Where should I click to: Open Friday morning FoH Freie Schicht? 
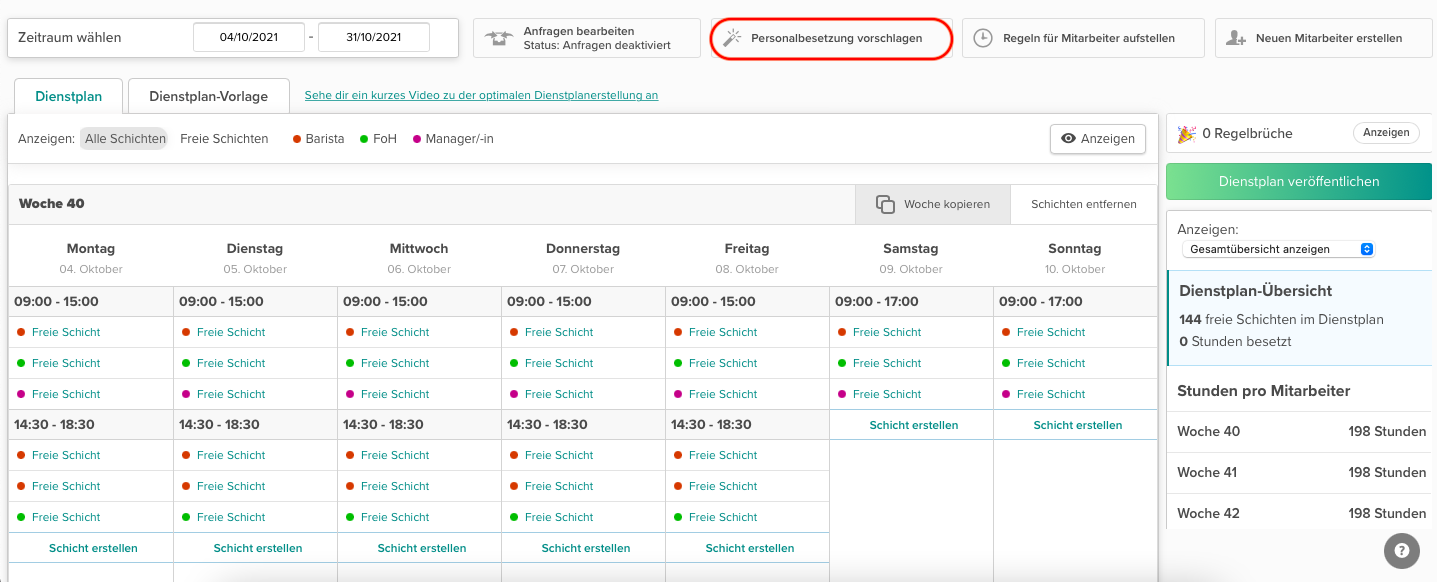723,363
